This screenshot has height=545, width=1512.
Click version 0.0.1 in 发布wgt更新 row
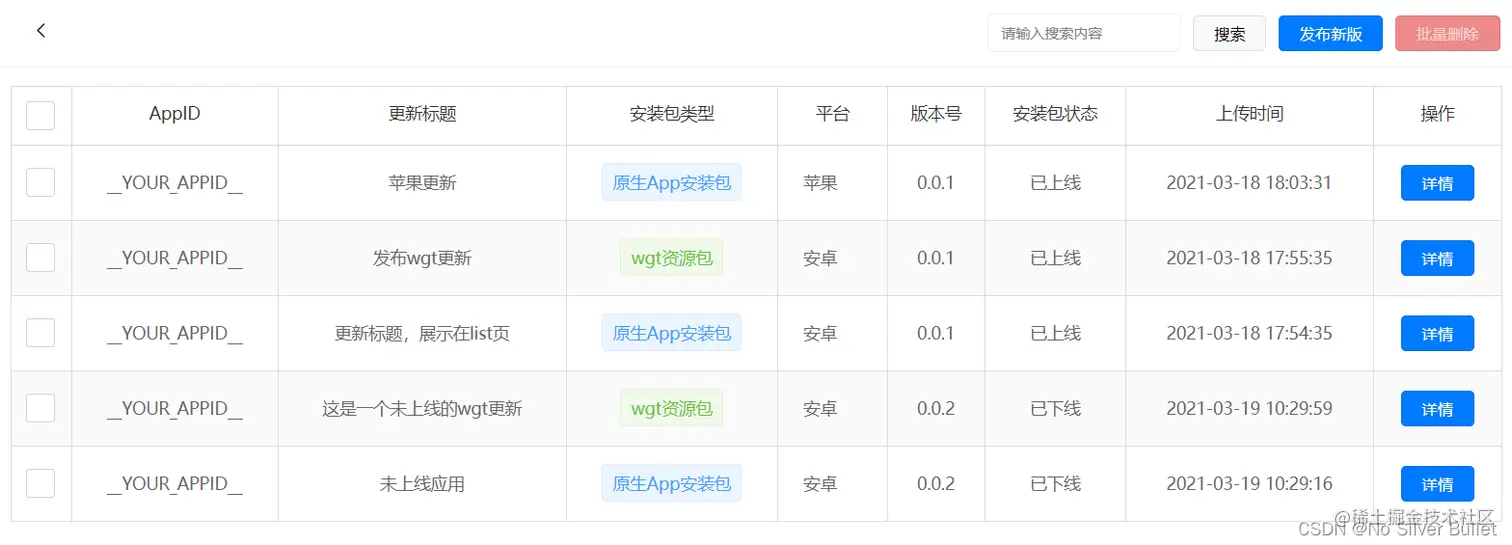click(x=936, y=258)
